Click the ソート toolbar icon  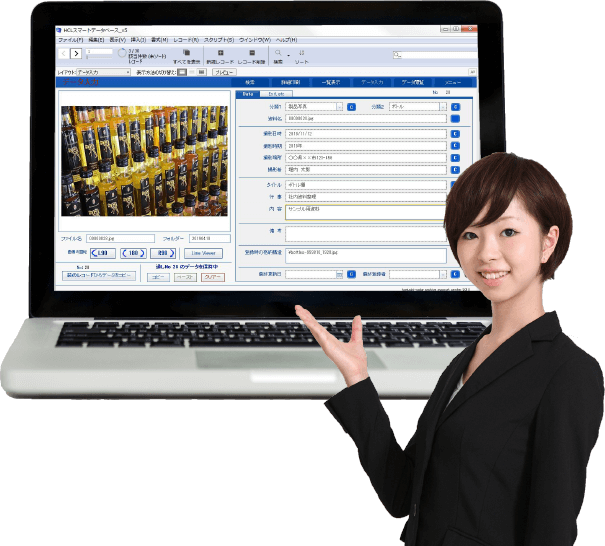302,53
